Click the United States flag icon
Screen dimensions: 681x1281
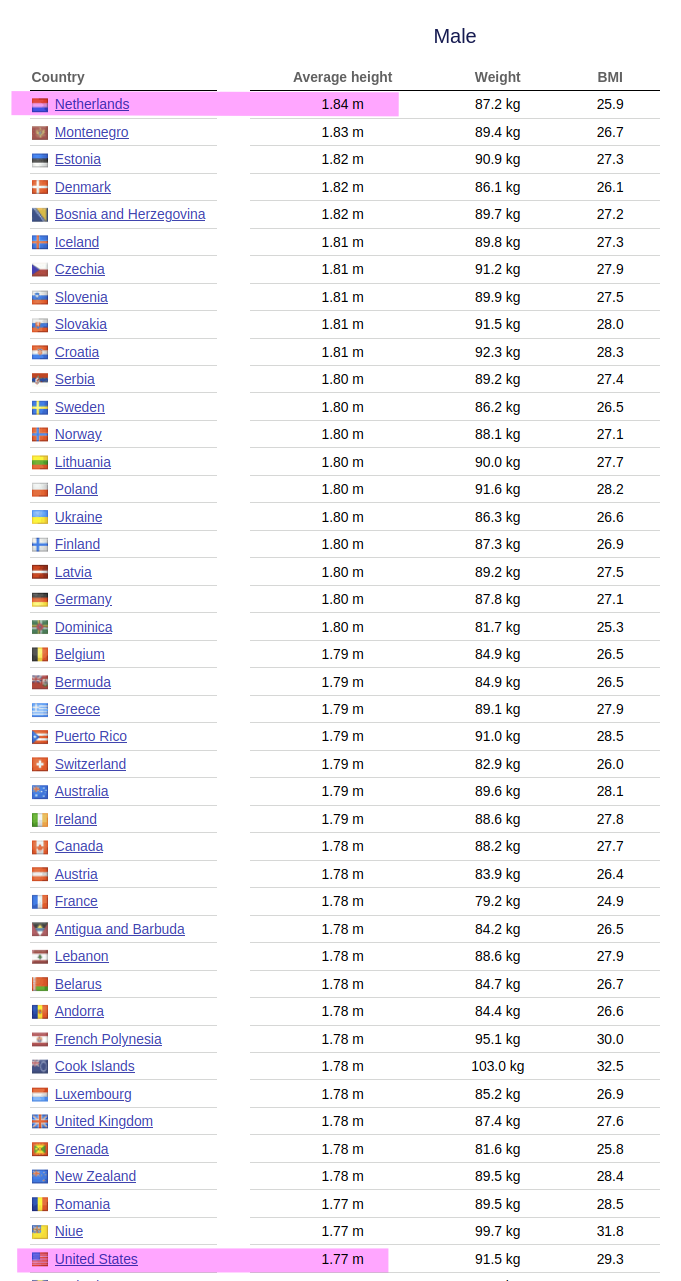pos(40,1260)
